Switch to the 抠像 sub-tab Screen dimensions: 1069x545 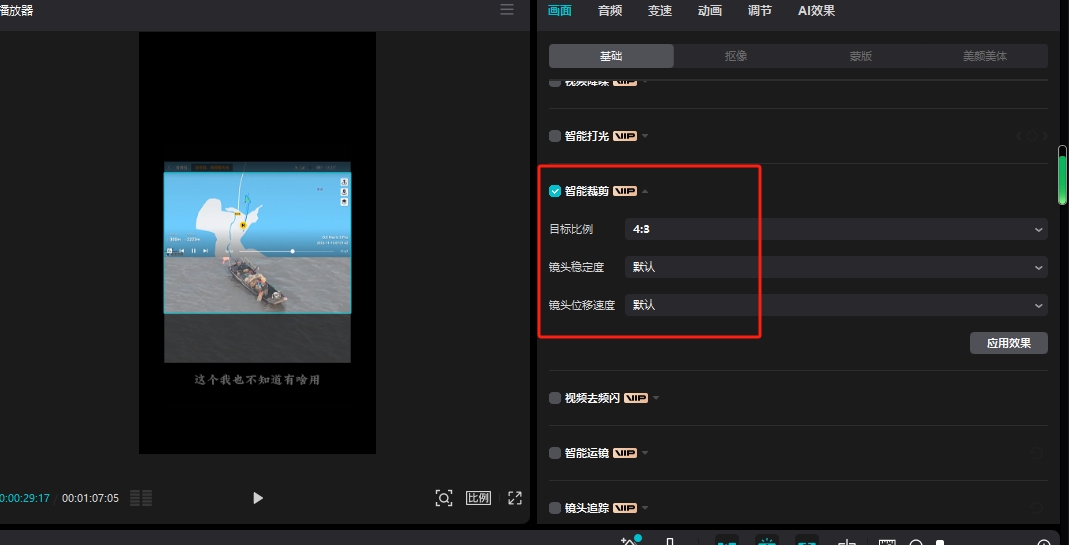pyautogui.click(x=736, y=56)
